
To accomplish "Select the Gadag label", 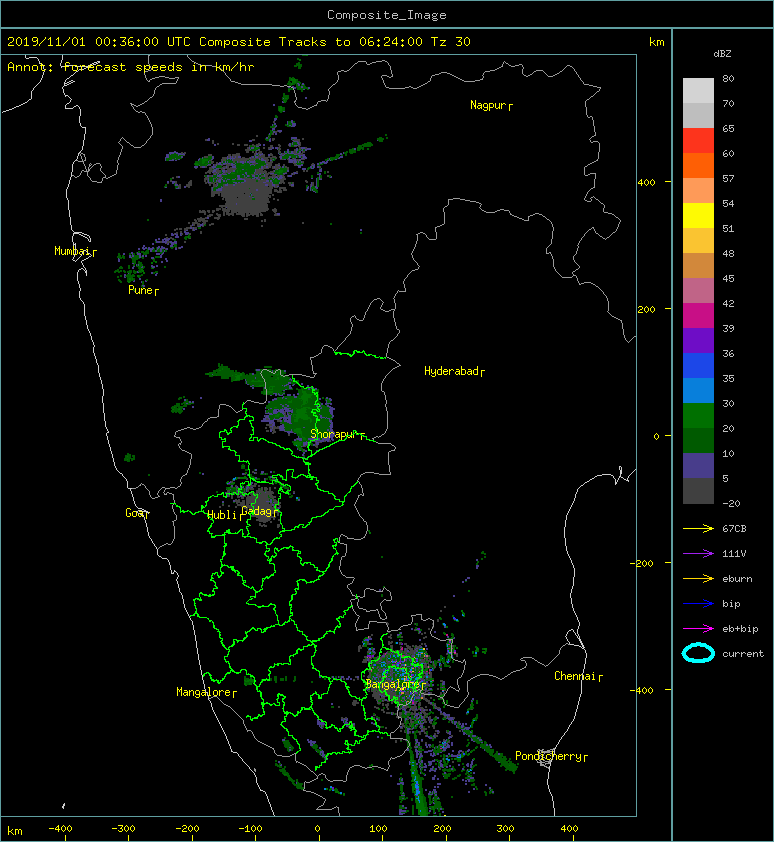I will click(x=257, y=511).
